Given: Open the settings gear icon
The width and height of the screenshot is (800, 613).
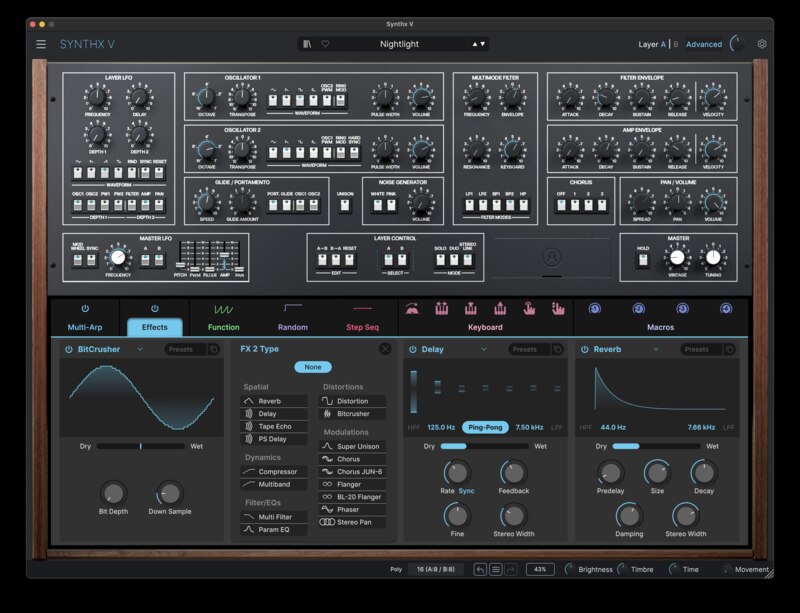Looking at the screenshot, I should (762, 44).
